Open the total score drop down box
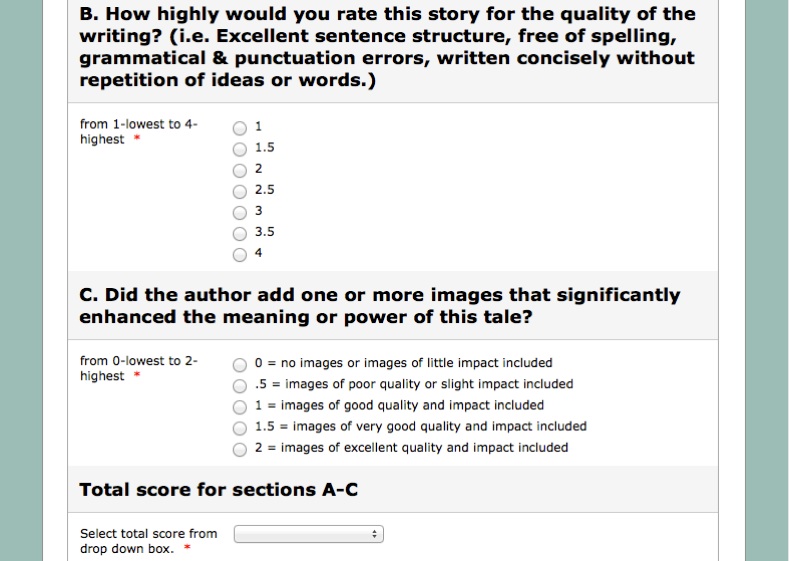The width and height of the screenshot is (789, 561). pyautogui.click(x=309, y=535)
